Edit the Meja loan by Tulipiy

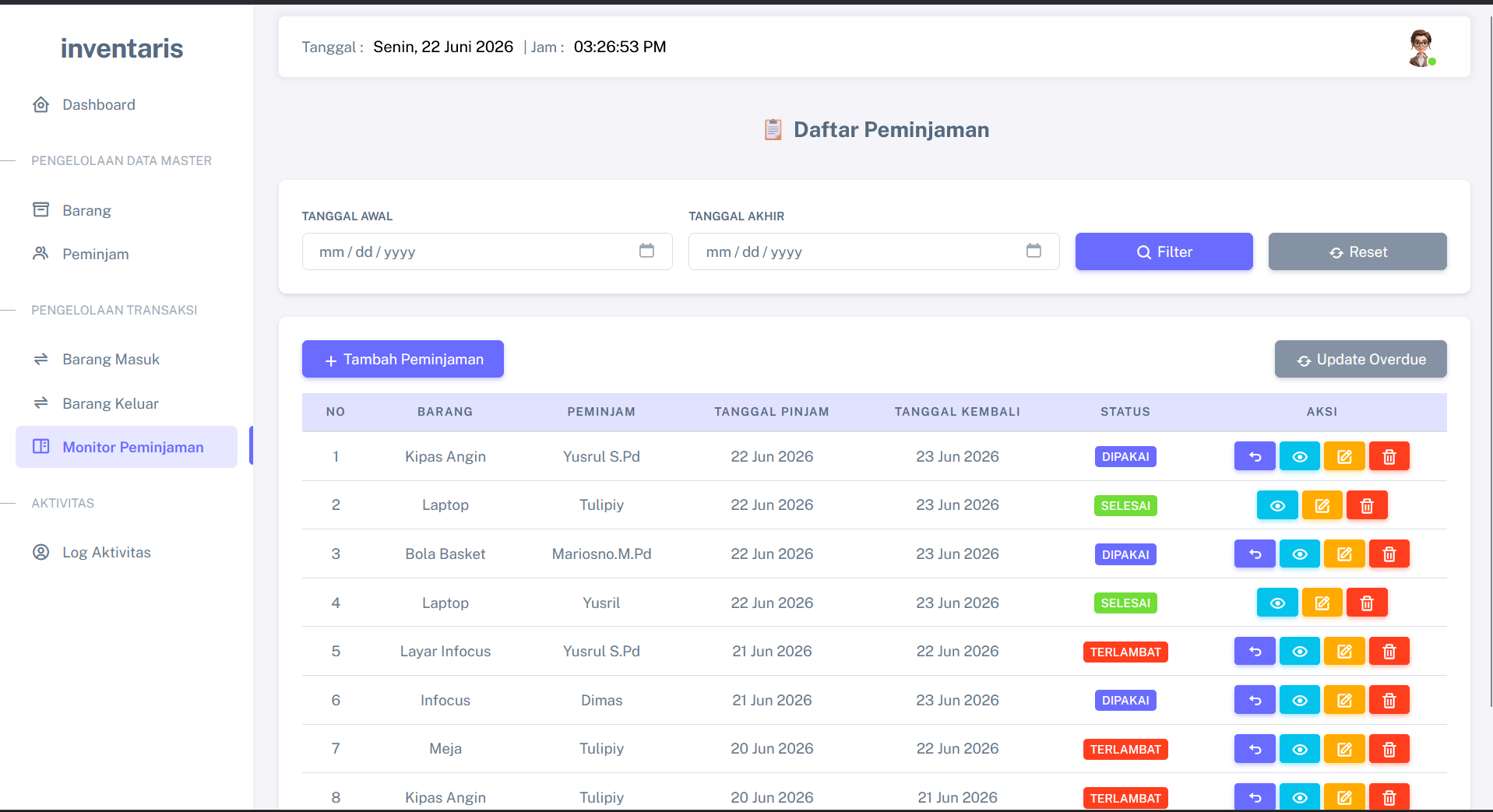point(1344,749)
